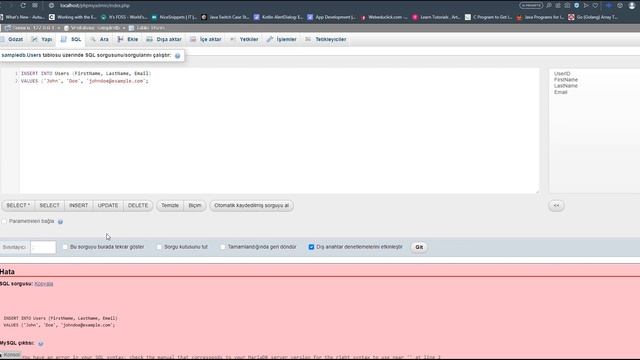Select Email column in column list
The image size is (640, 360).
click(x=560, y=92)
